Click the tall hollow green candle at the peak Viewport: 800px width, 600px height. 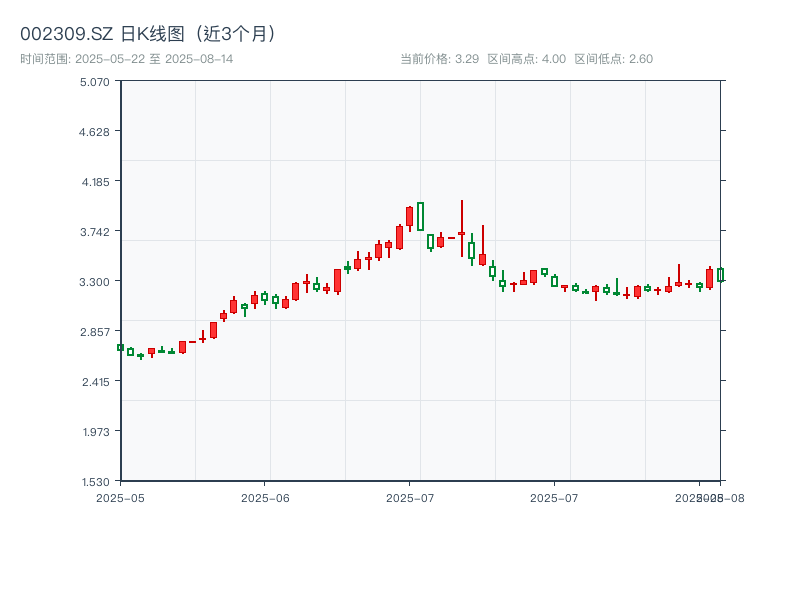(x=420, y=216)
